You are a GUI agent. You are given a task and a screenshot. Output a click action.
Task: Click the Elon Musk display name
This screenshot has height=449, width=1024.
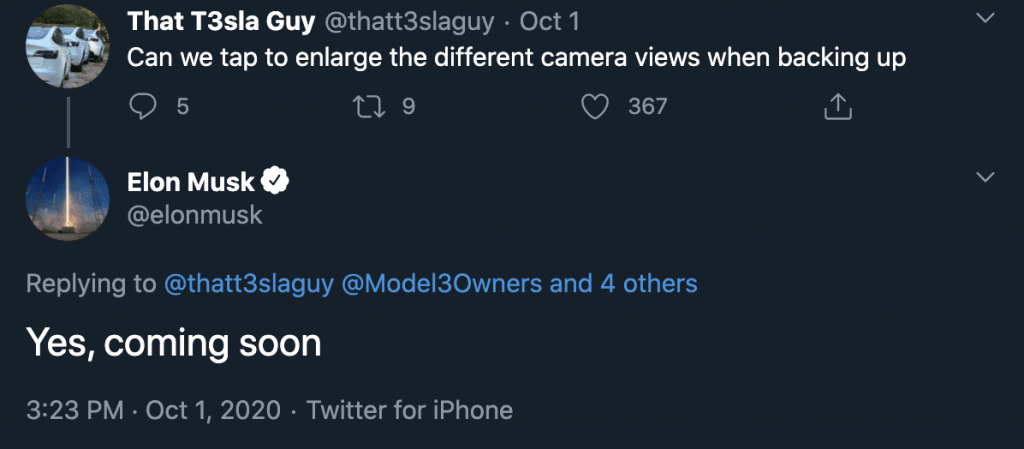(191, 182)
